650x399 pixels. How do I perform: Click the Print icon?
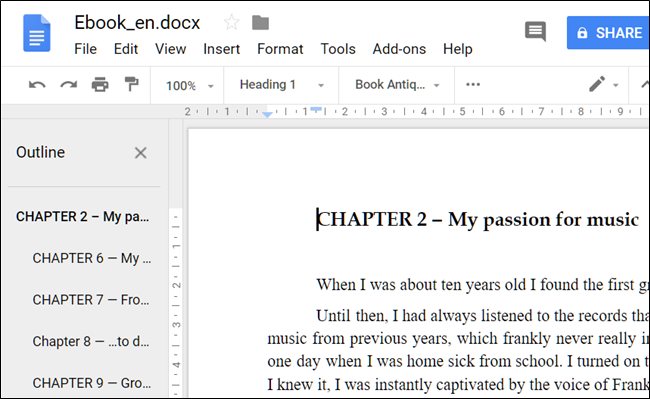100,85
